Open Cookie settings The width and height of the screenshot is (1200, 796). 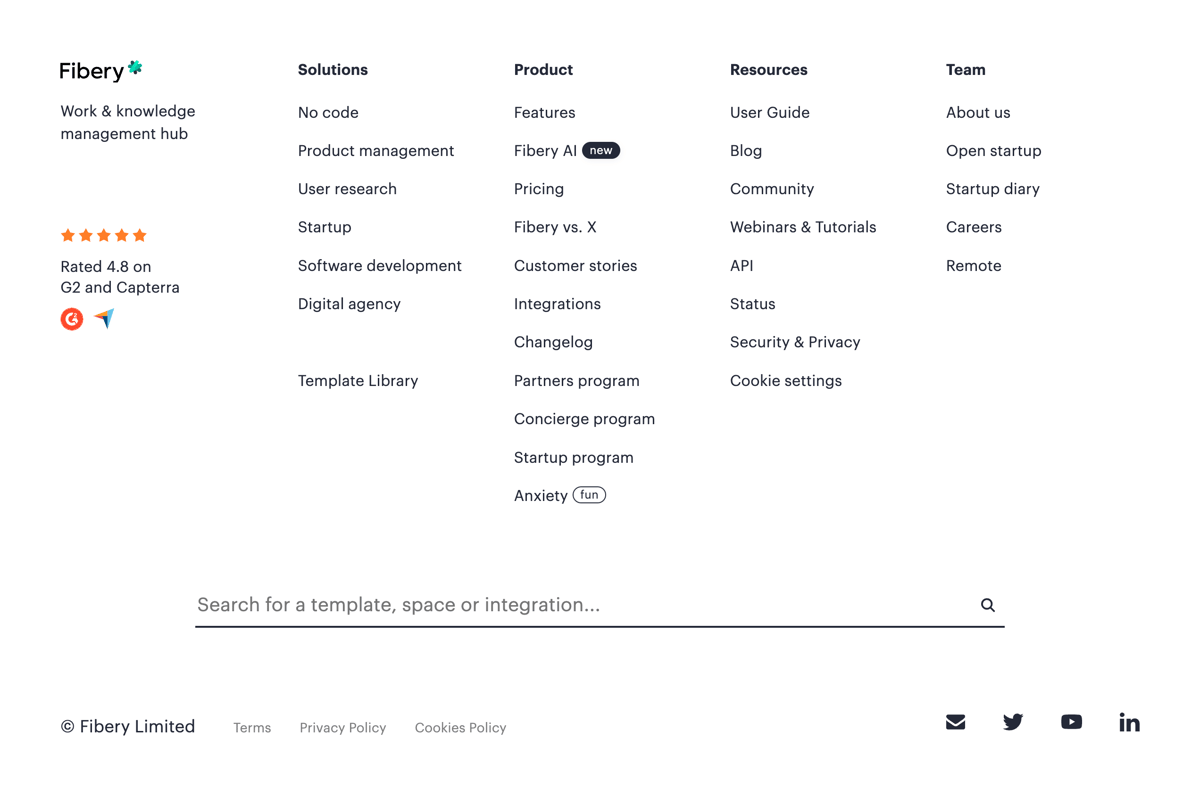click(786, 380)
